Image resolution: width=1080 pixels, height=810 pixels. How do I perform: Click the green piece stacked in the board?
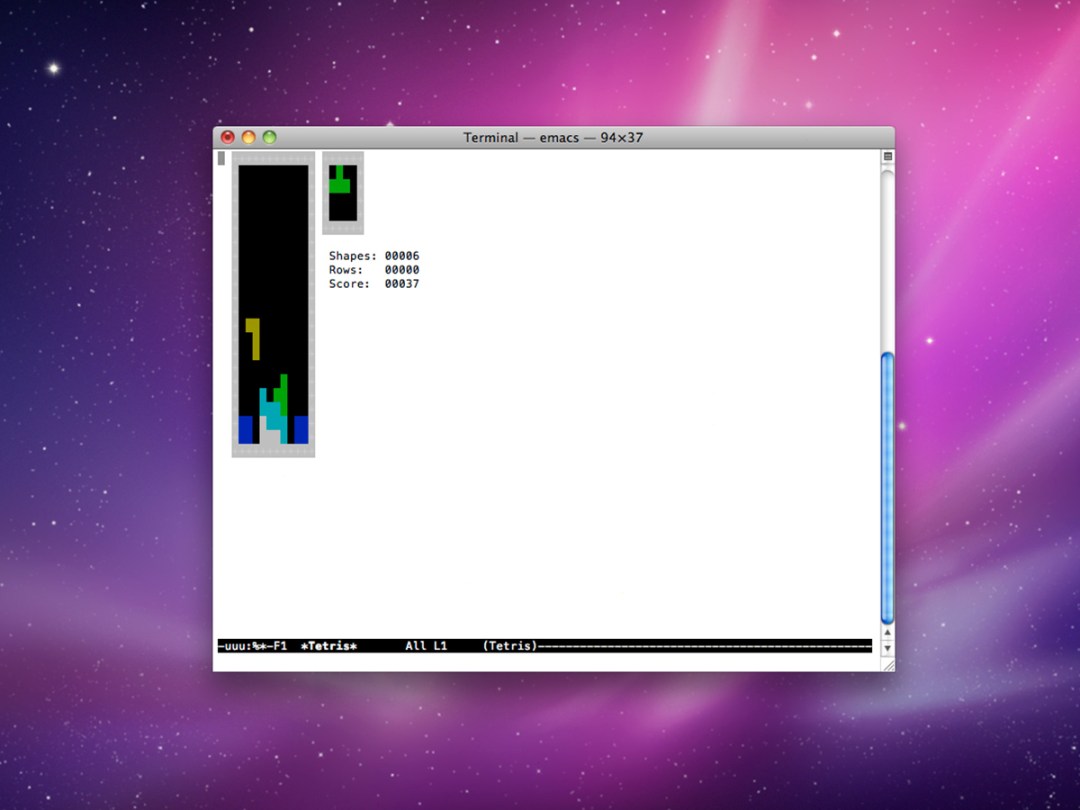282,395
